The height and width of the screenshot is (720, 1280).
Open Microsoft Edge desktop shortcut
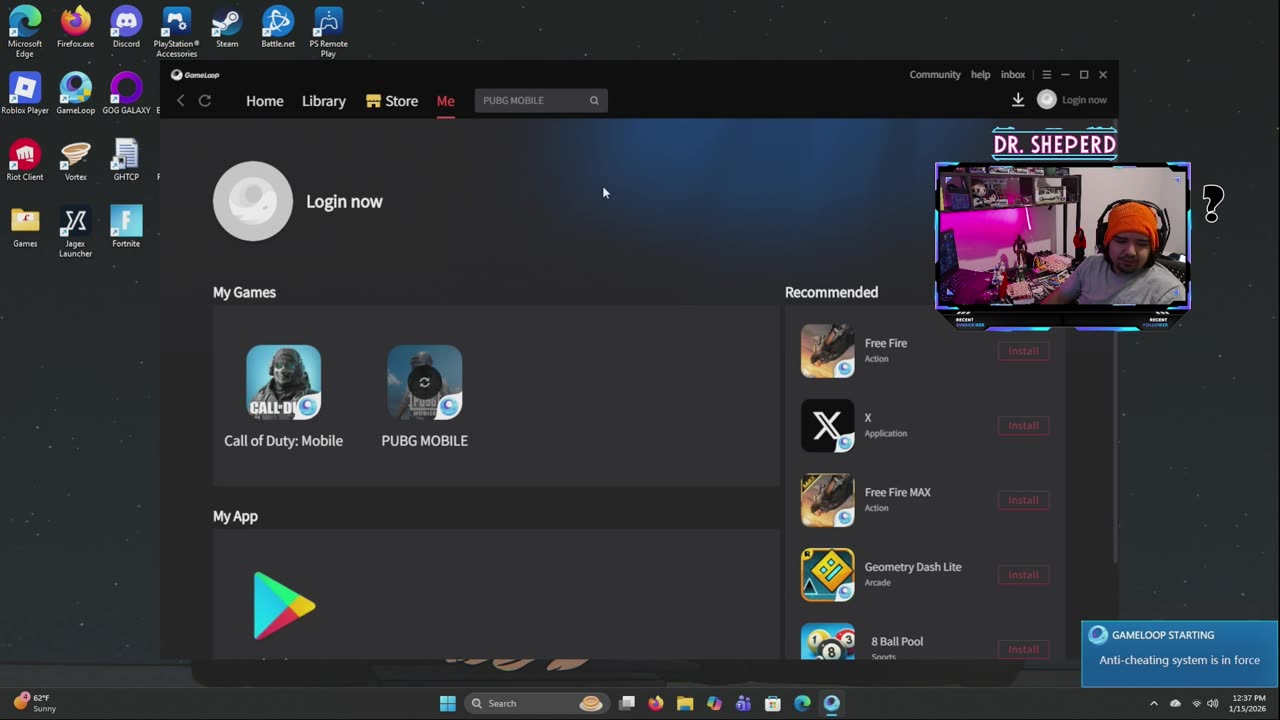point(25,32)
